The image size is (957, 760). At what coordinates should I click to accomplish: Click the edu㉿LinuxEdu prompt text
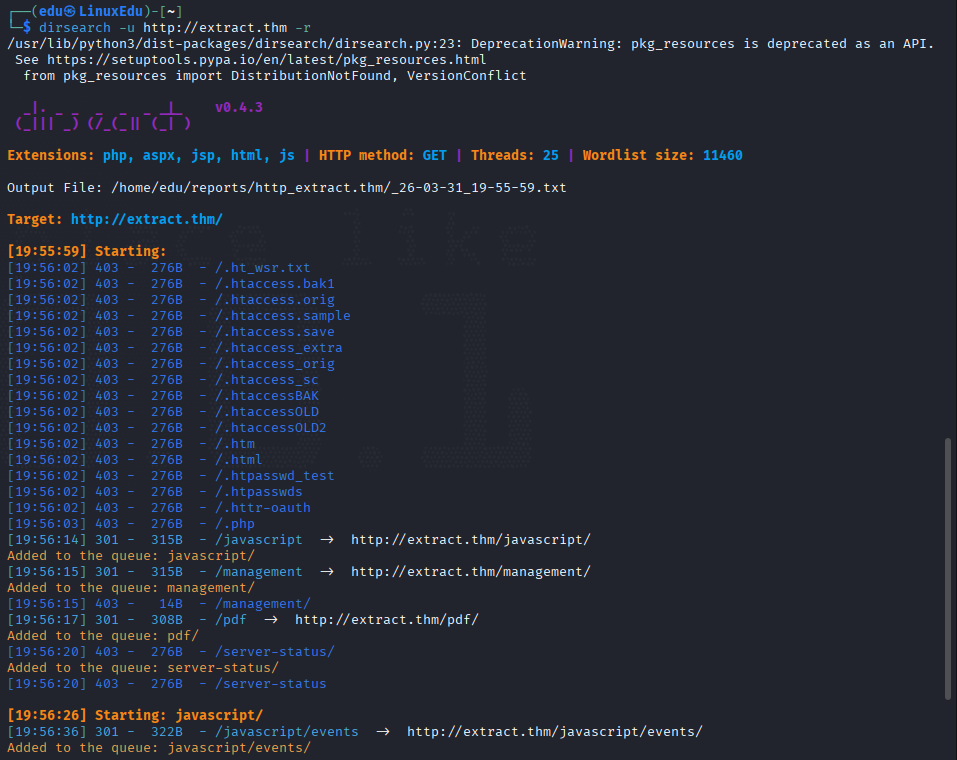pos(91,12)
